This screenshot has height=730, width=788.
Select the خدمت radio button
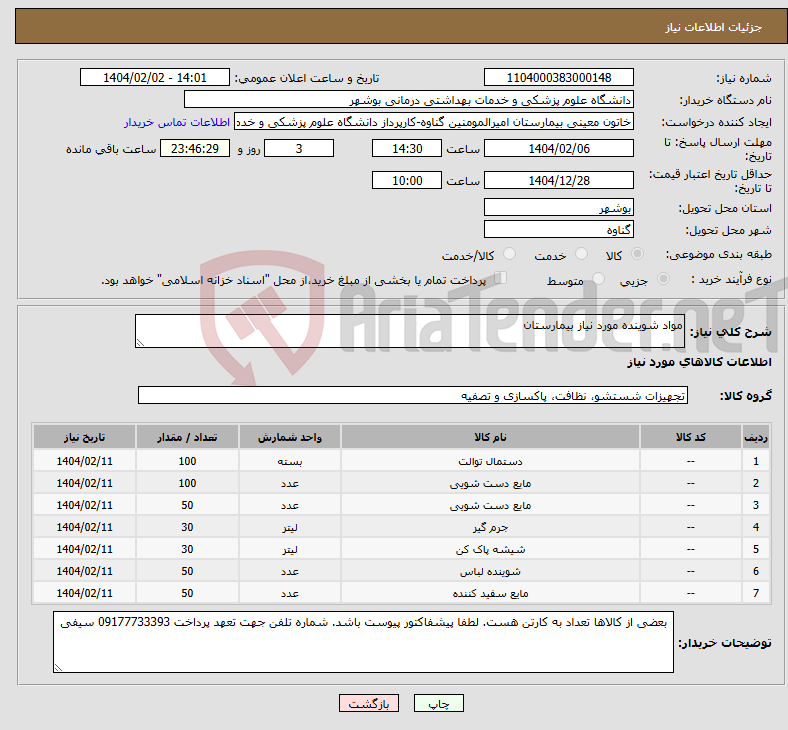click(x=581, y=254)
